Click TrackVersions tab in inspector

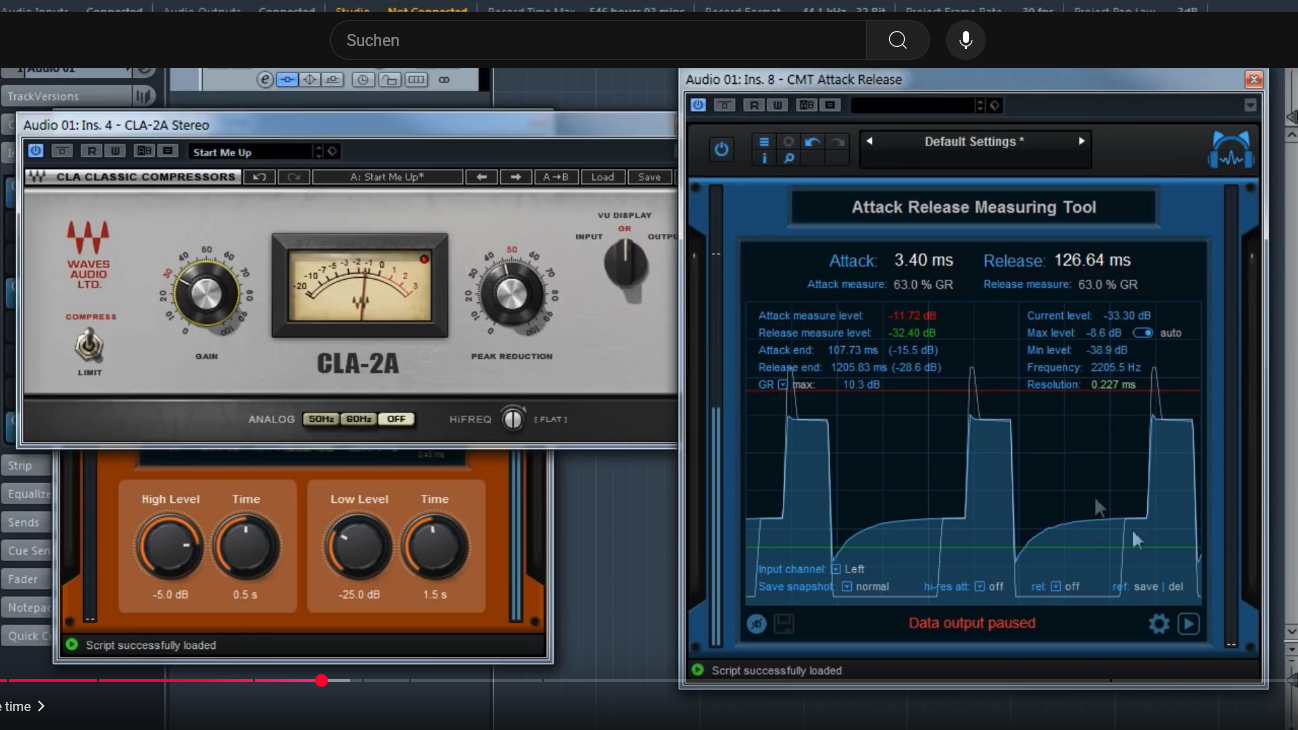pyautogui.click(x=66, y=96)
